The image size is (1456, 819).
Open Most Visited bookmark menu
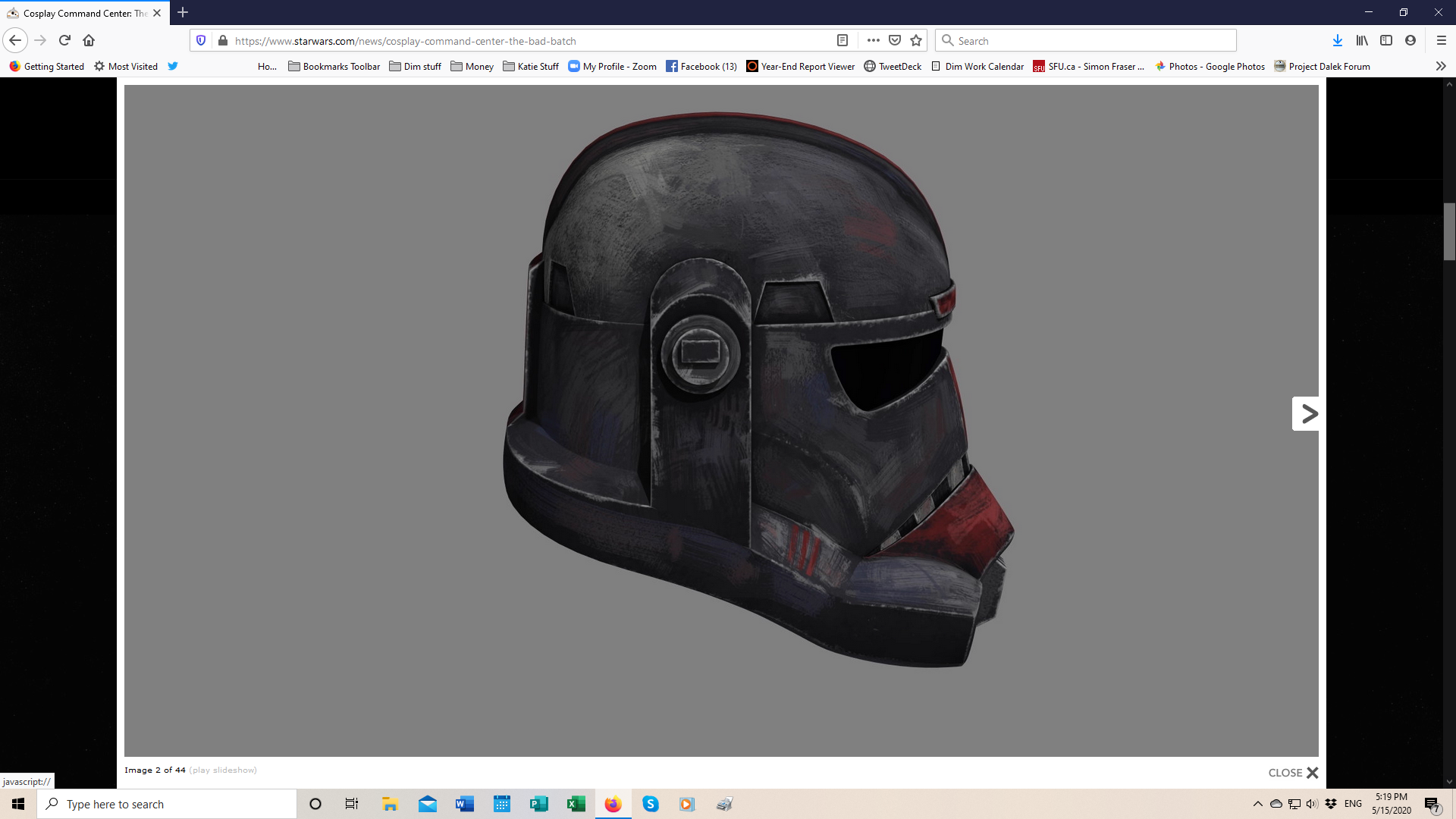pyautogui.click(x=126, y=66)
